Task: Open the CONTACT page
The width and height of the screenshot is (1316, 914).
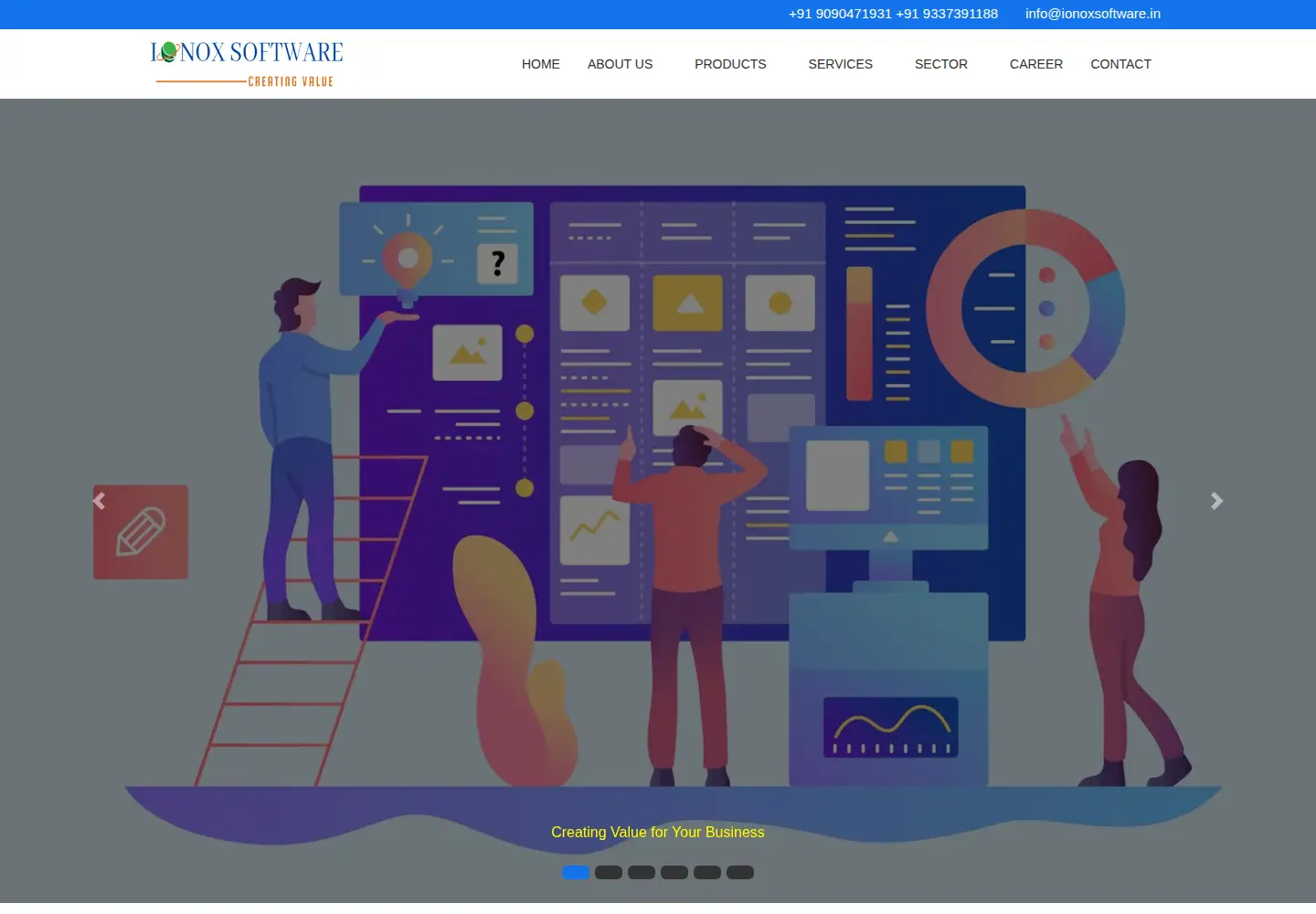Action: 1120,64
